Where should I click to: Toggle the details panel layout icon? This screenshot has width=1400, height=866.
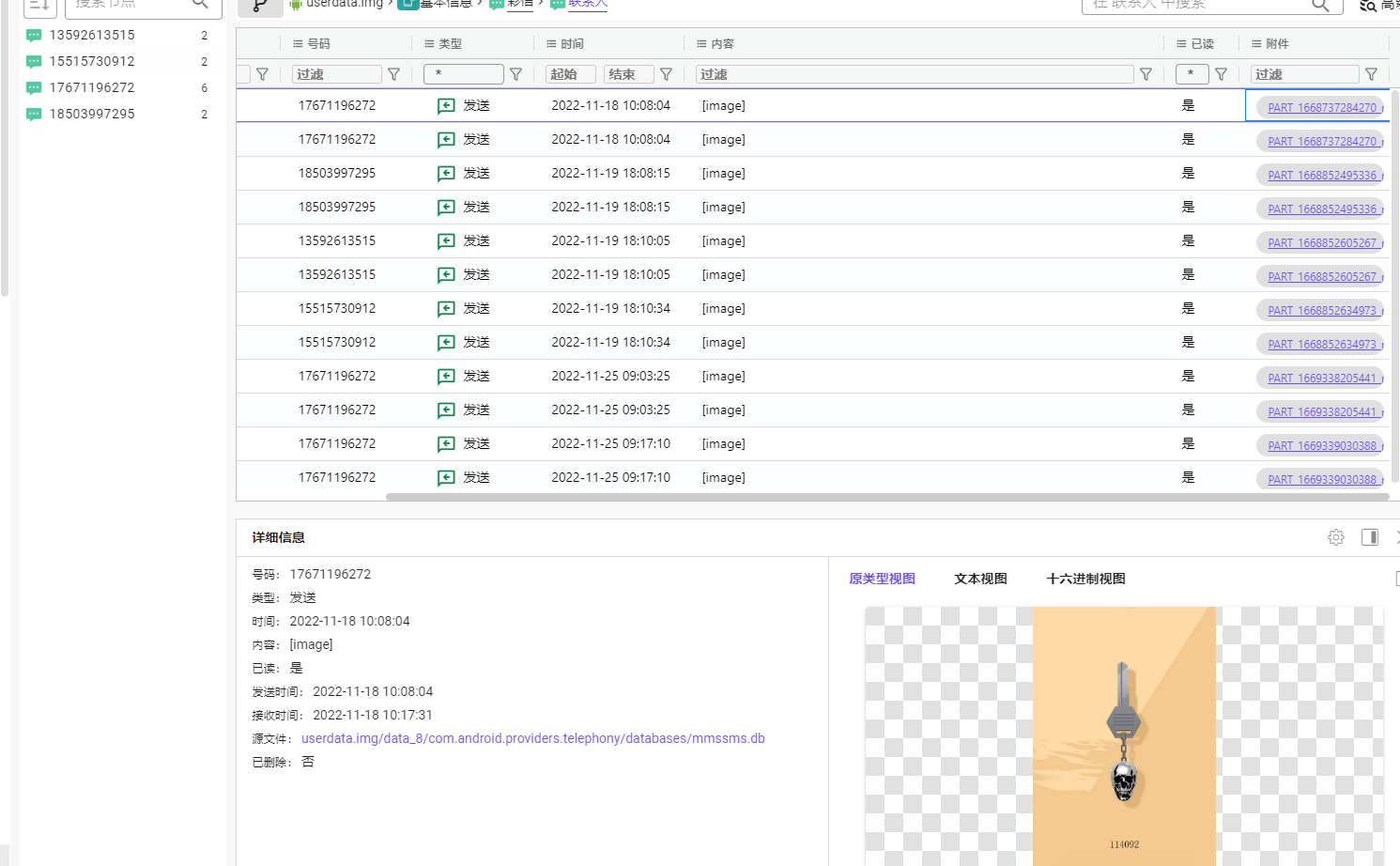[x=1370, y=537]
